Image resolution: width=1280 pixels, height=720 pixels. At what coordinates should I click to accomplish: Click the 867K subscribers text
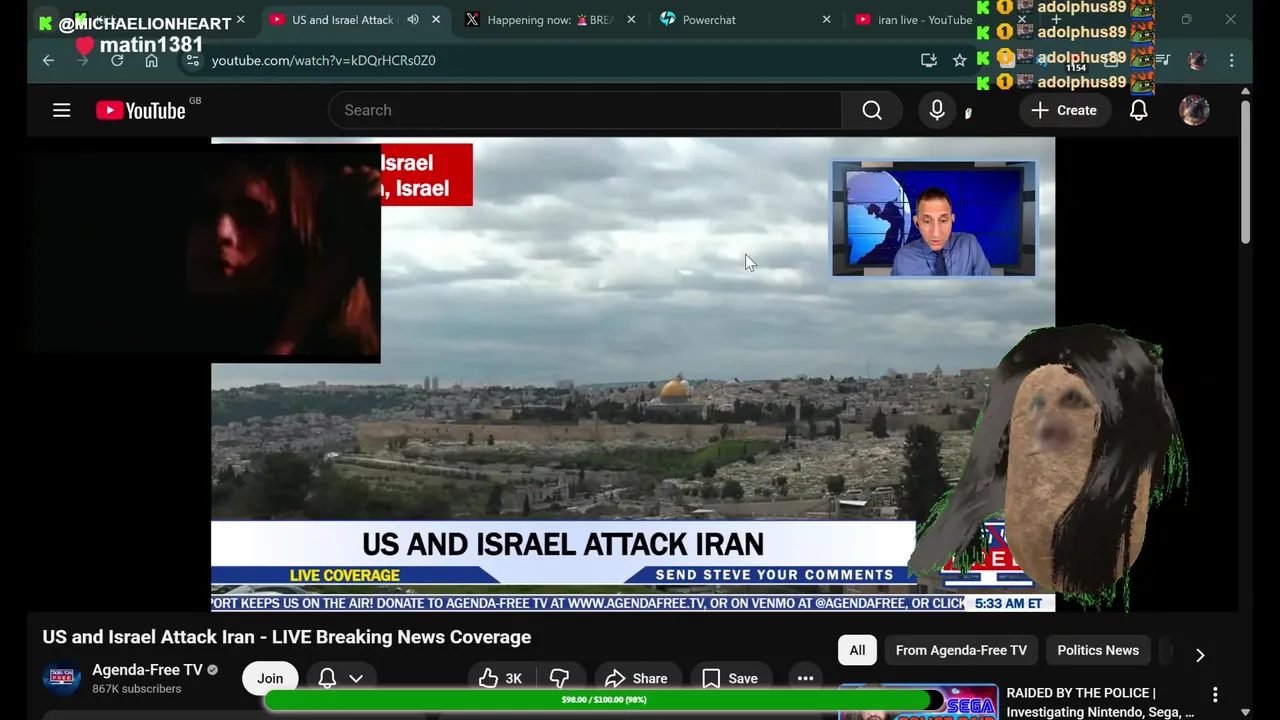click(137, 689)
